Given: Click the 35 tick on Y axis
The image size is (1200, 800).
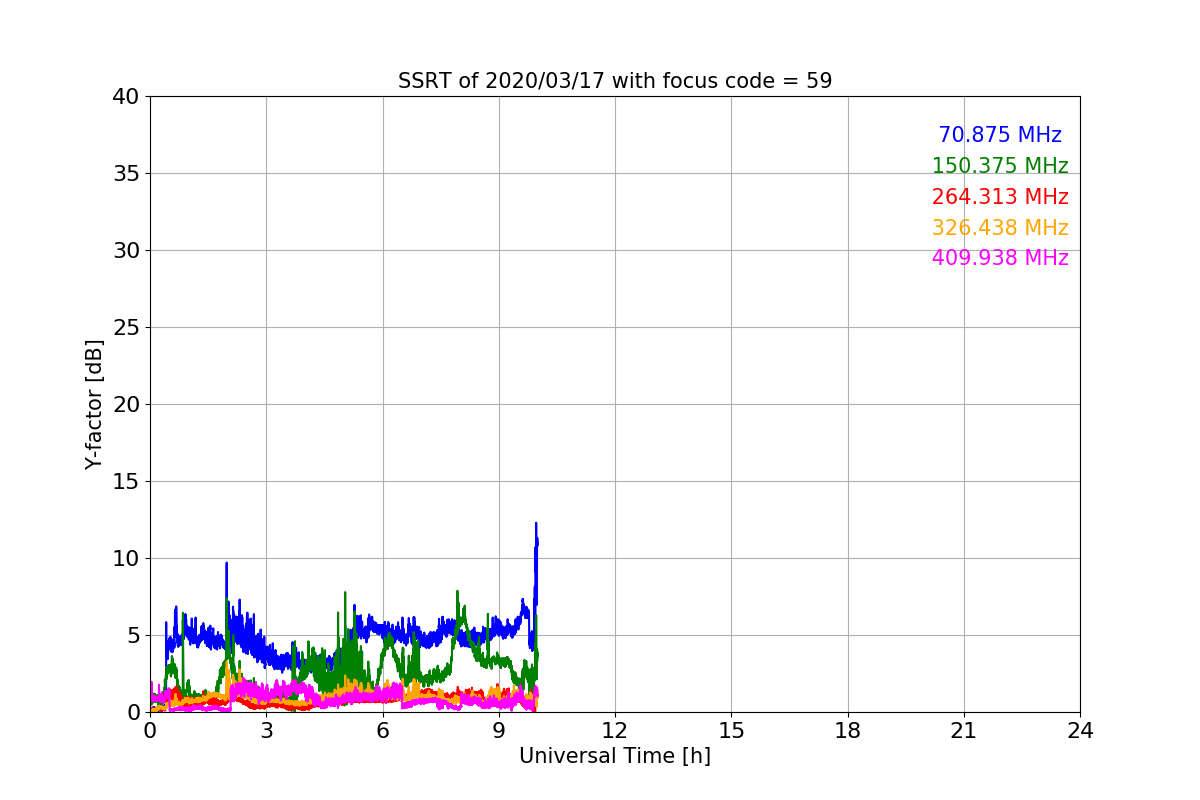Looking at the screenshot, I should (126, 174).
